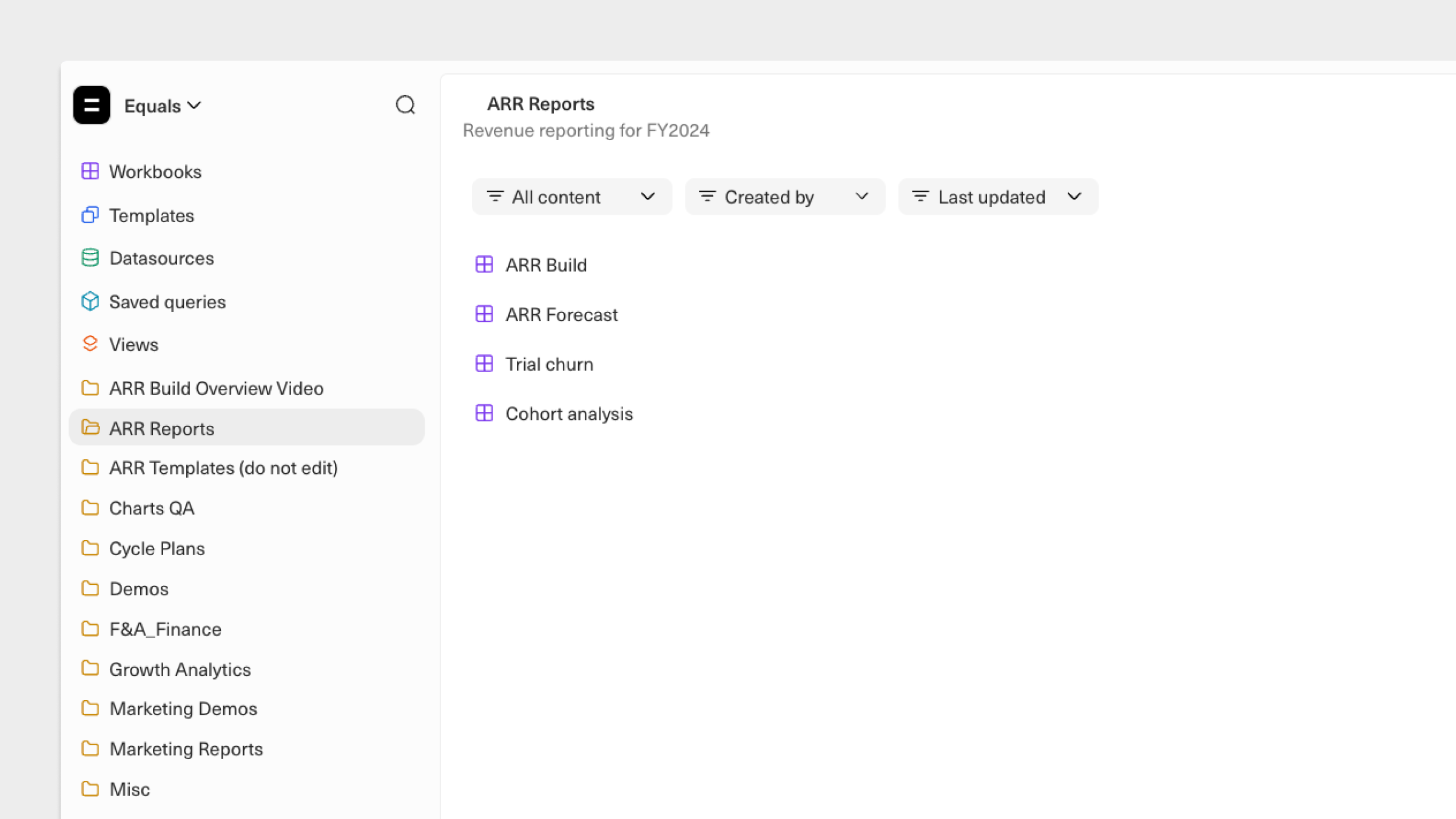Open the Trial churn workbook
The image size is (1456, 819).
[x=549, y=364]
